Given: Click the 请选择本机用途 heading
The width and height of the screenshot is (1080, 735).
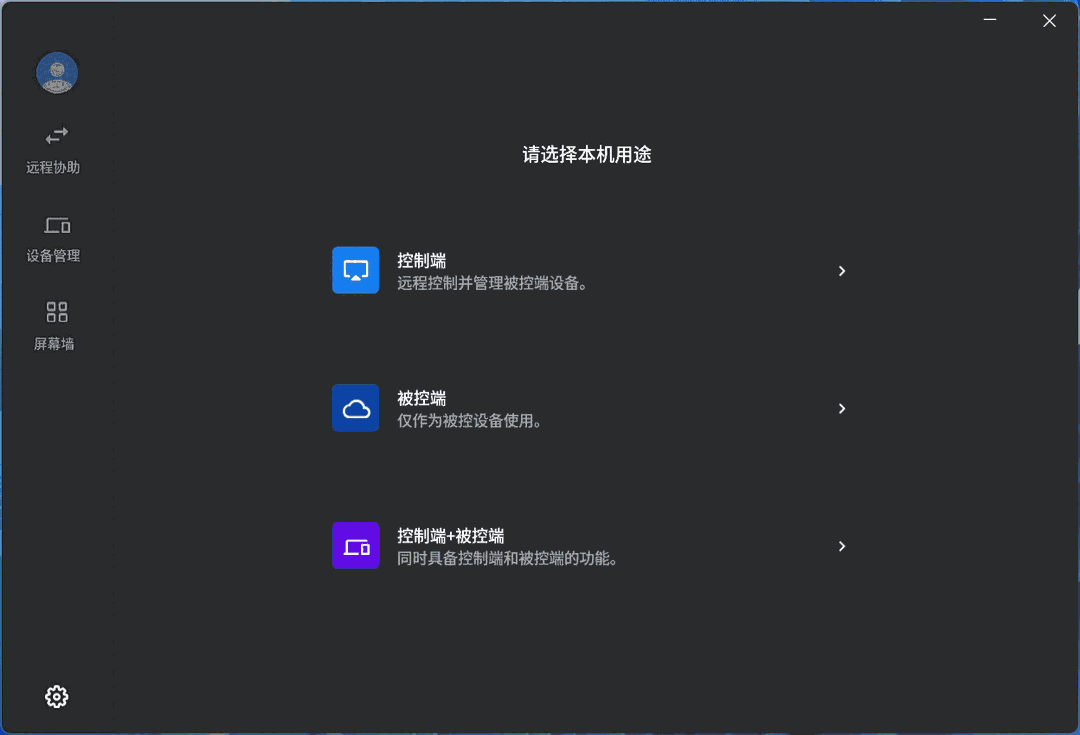Looking at the screenshot, I should 587,155.
